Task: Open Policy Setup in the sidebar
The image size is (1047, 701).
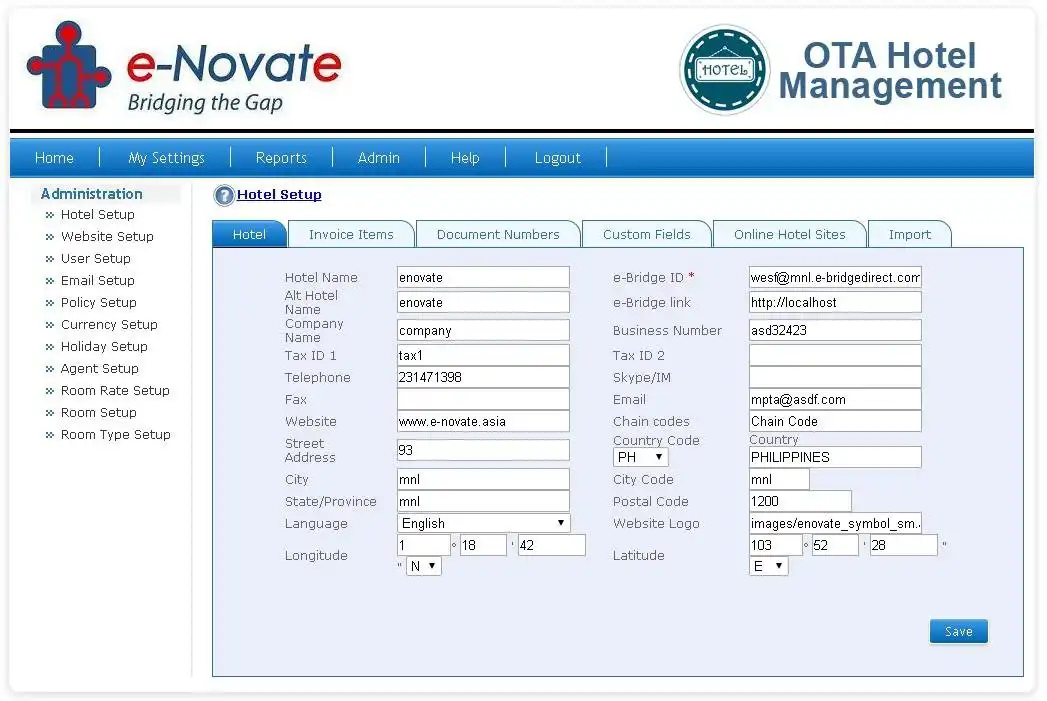Action: 98,303
